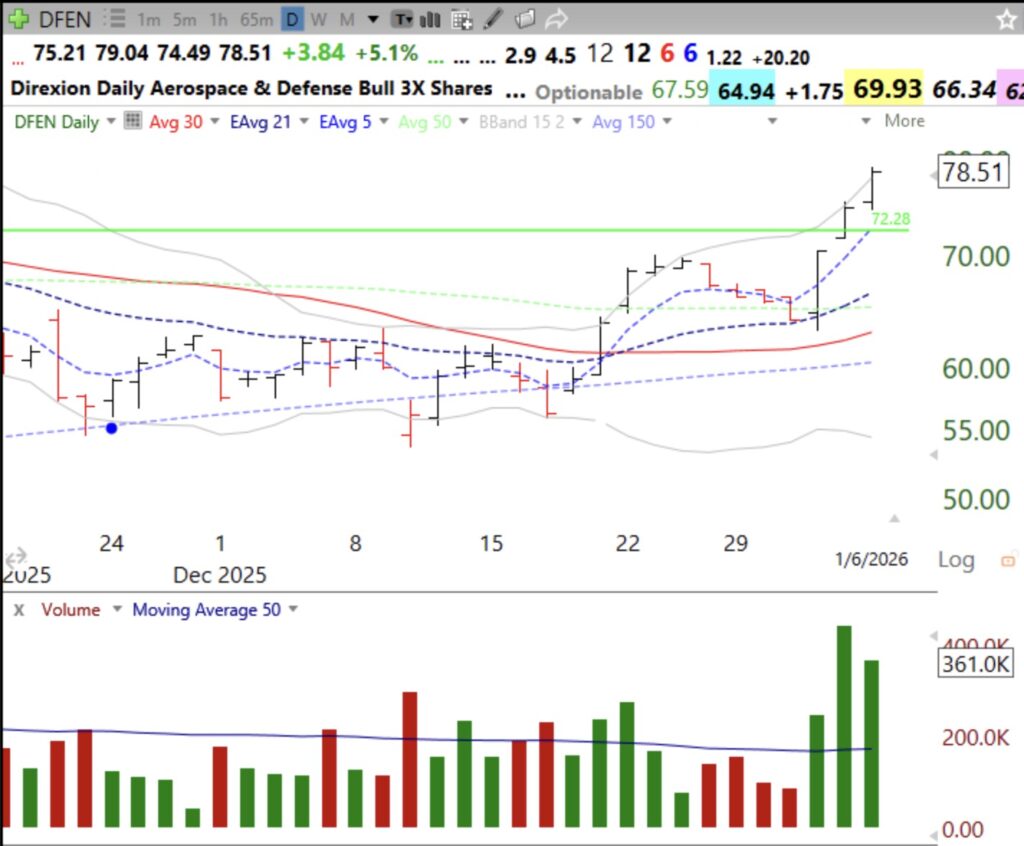Click the orange icon beside Log
Screen dimensions: 1024x846
pos(1009,561)
